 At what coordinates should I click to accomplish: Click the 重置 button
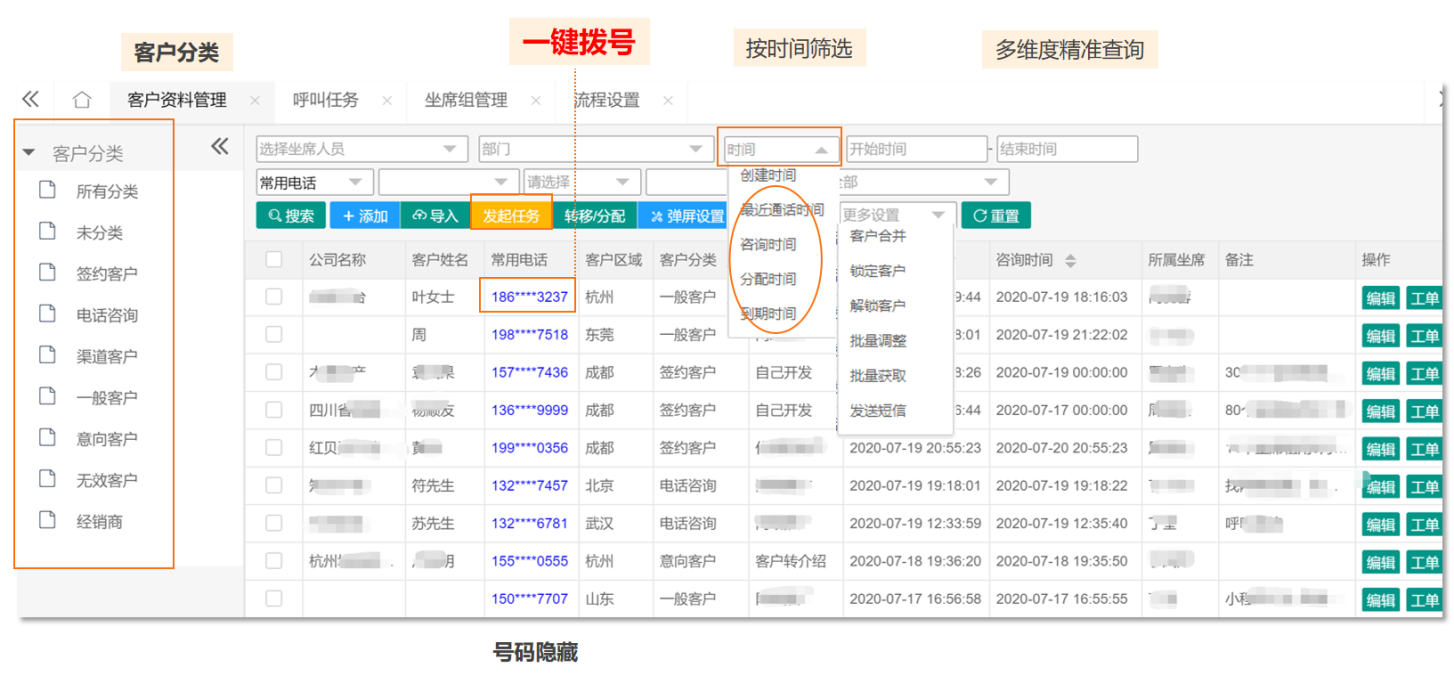(996, 215)
